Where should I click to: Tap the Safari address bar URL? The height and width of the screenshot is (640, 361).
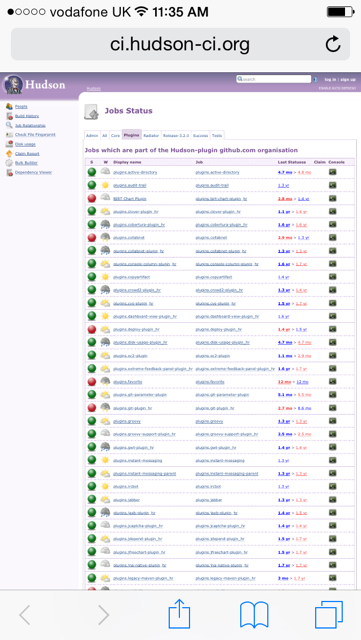(x=180, y=44)
